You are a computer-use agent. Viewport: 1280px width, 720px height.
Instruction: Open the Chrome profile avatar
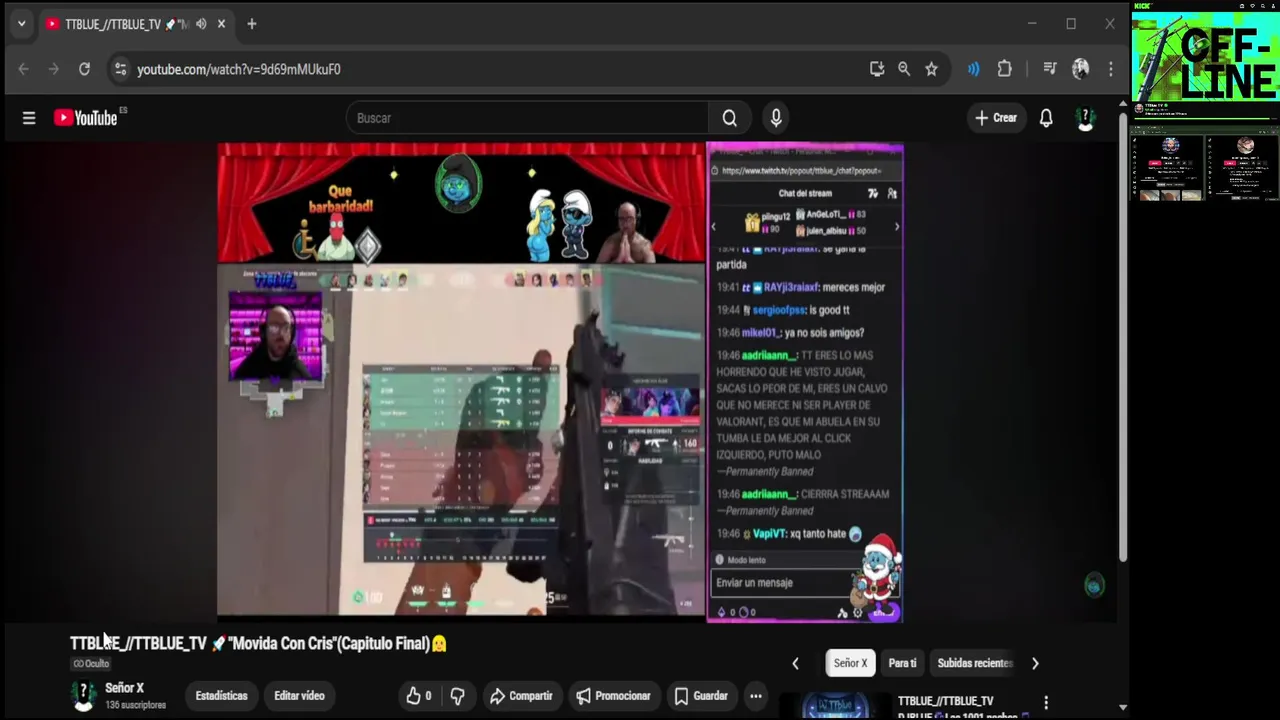click(x=1080, y=69)
